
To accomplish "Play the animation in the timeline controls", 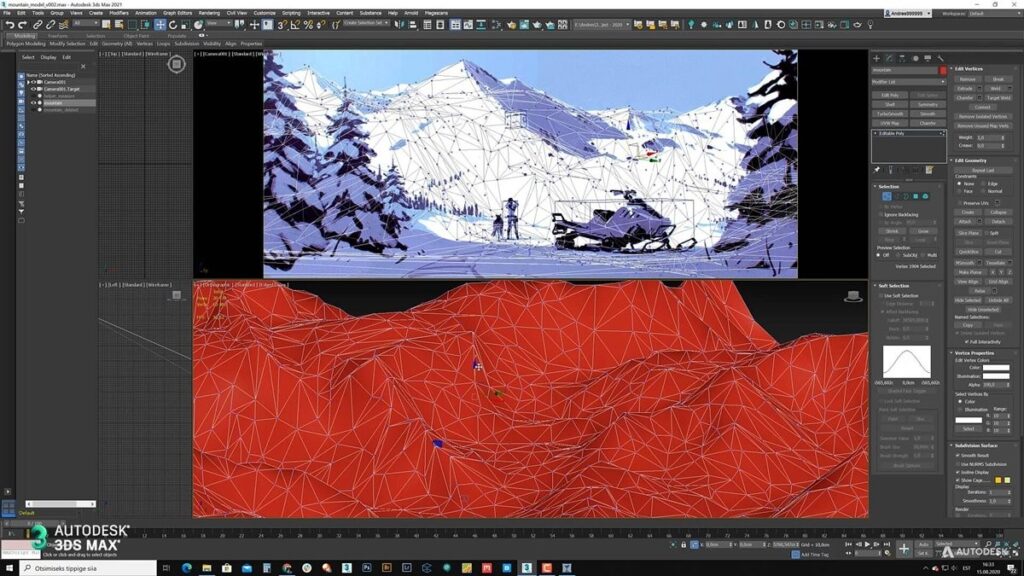I will [867, 544].
